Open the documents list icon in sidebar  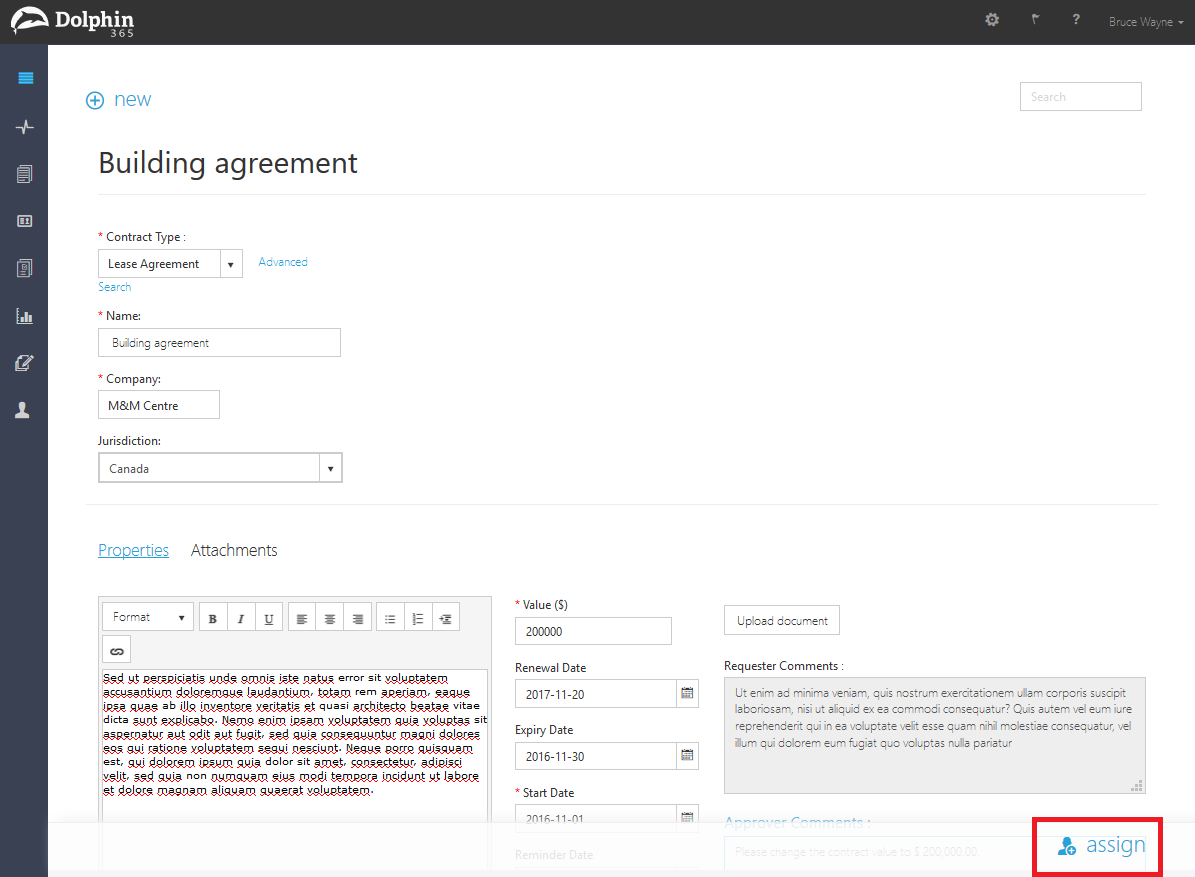click(x=24, y=174)
